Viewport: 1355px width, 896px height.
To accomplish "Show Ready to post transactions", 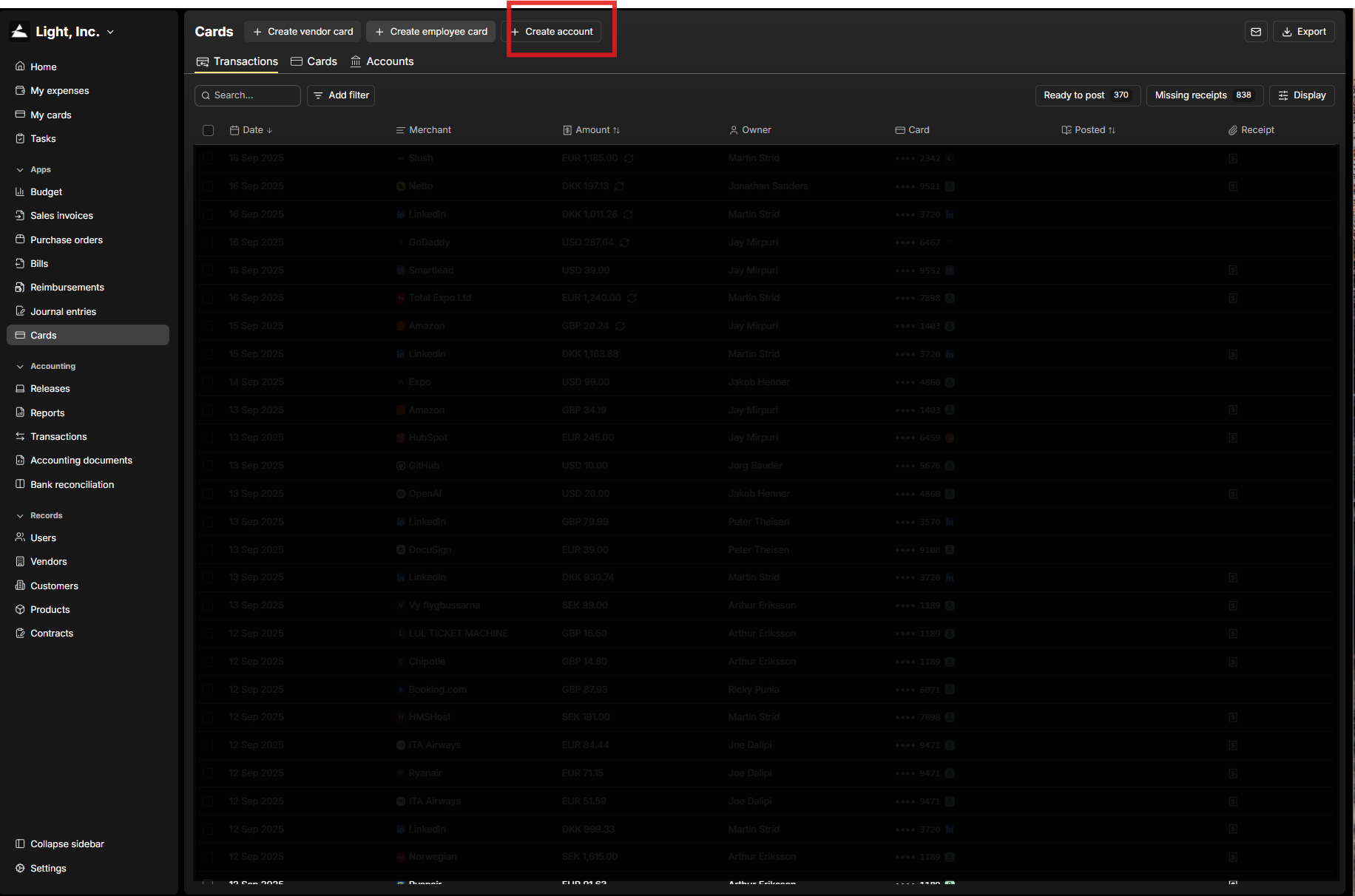I will point(1087,95).
